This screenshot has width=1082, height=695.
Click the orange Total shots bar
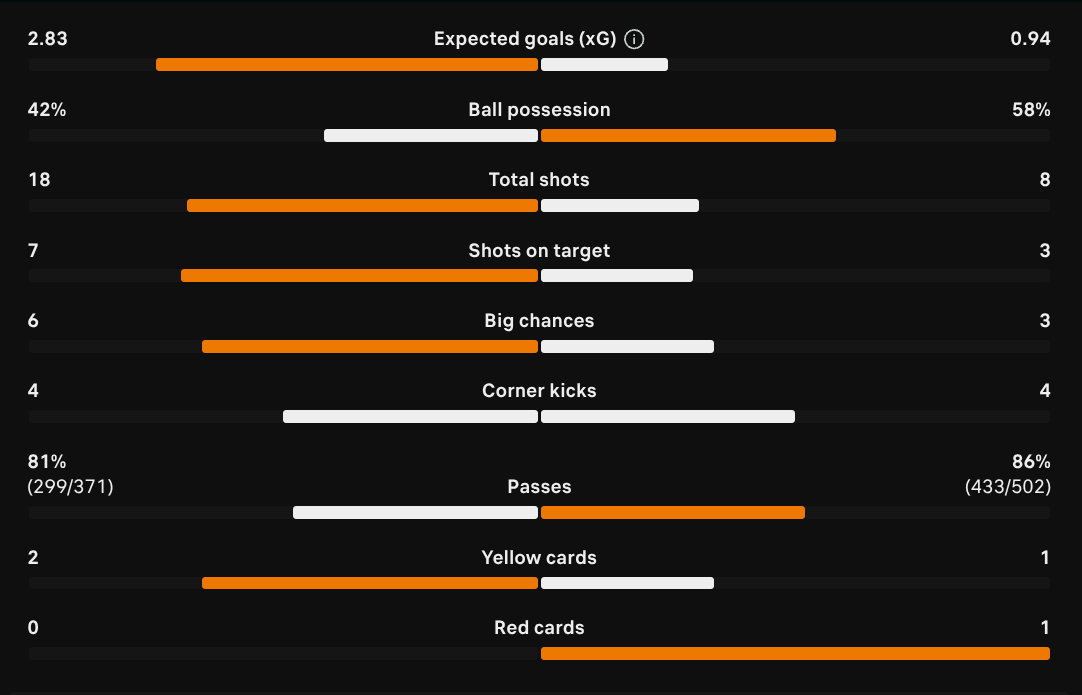tap(362, 206)
